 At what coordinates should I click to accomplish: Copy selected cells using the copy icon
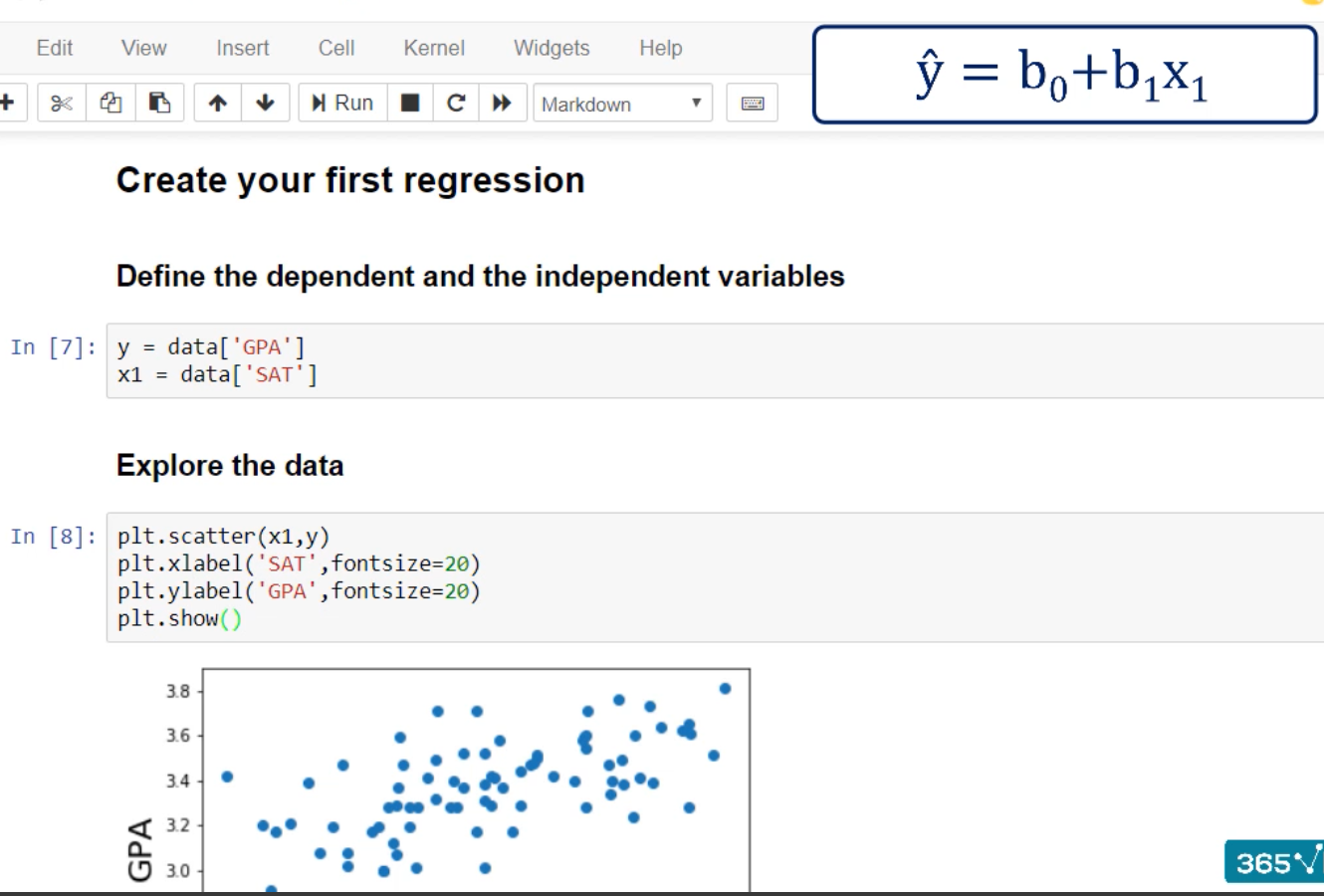point(110,104)
